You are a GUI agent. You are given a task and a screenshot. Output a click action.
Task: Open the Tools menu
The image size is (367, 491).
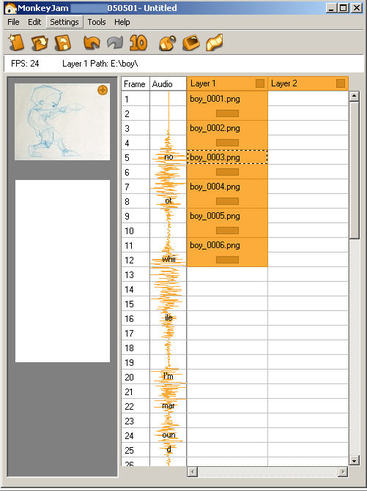tap(97, 22)
